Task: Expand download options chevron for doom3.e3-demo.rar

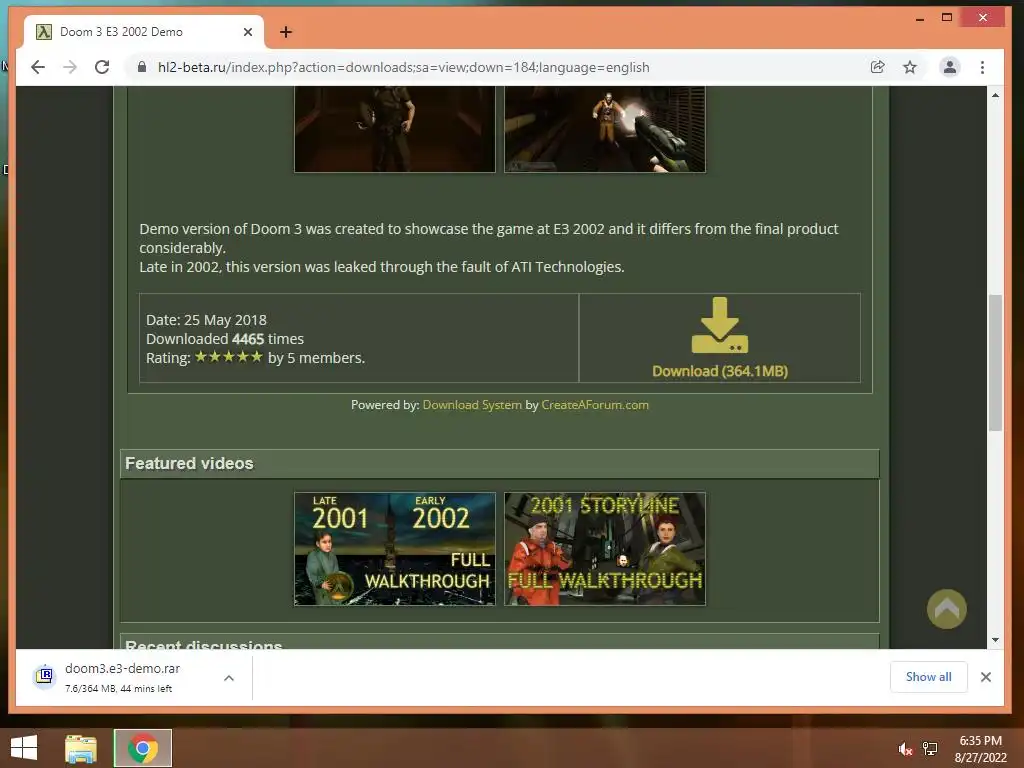Action: coord(229,678)
